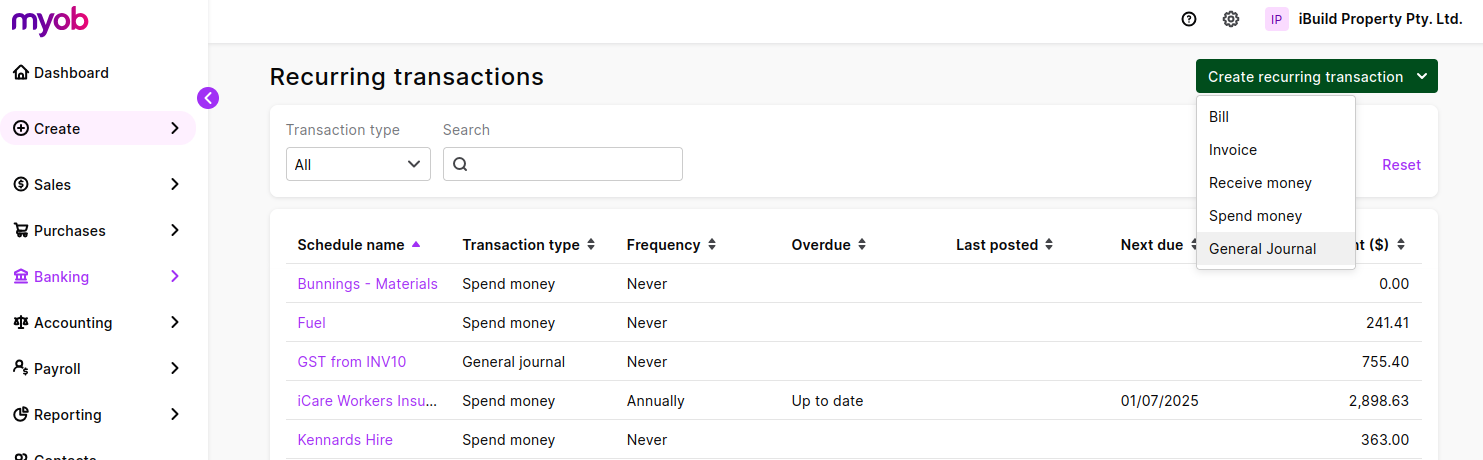
Task: Click the 01/07/2025 next due cell
Action: click(1160, 401)
